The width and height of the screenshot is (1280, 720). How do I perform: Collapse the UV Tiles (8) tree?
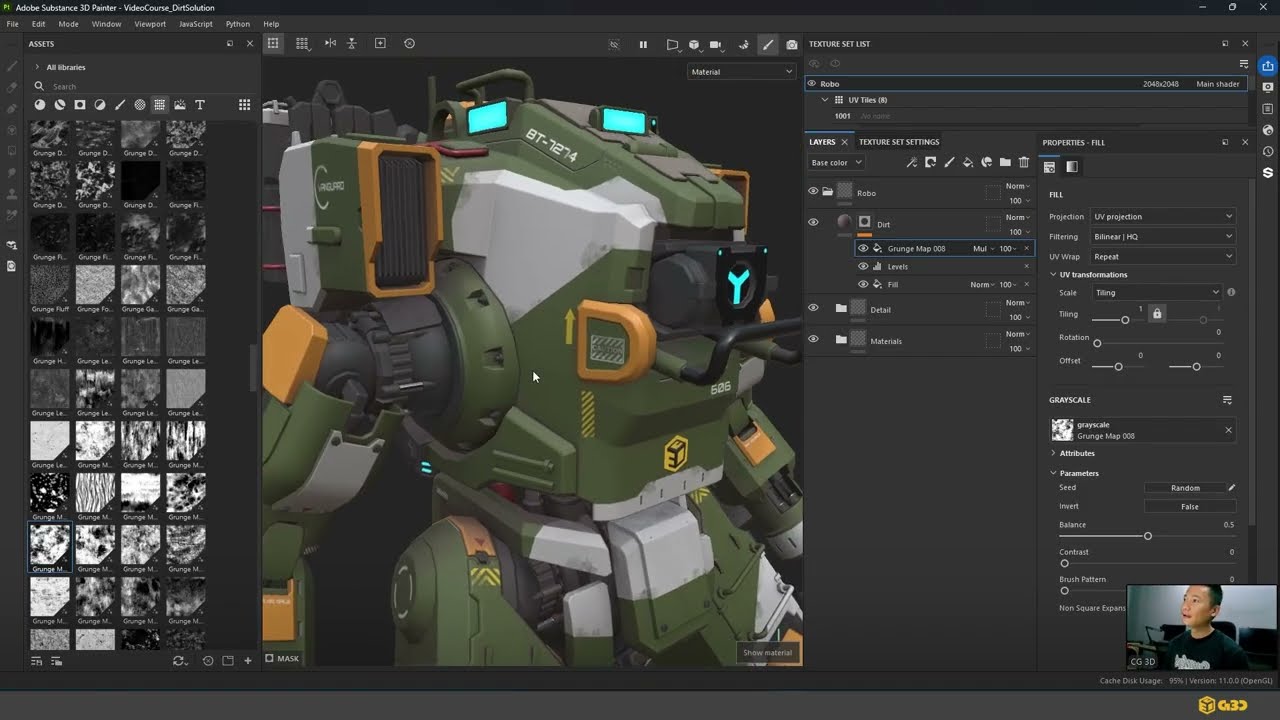click(825, 100)
